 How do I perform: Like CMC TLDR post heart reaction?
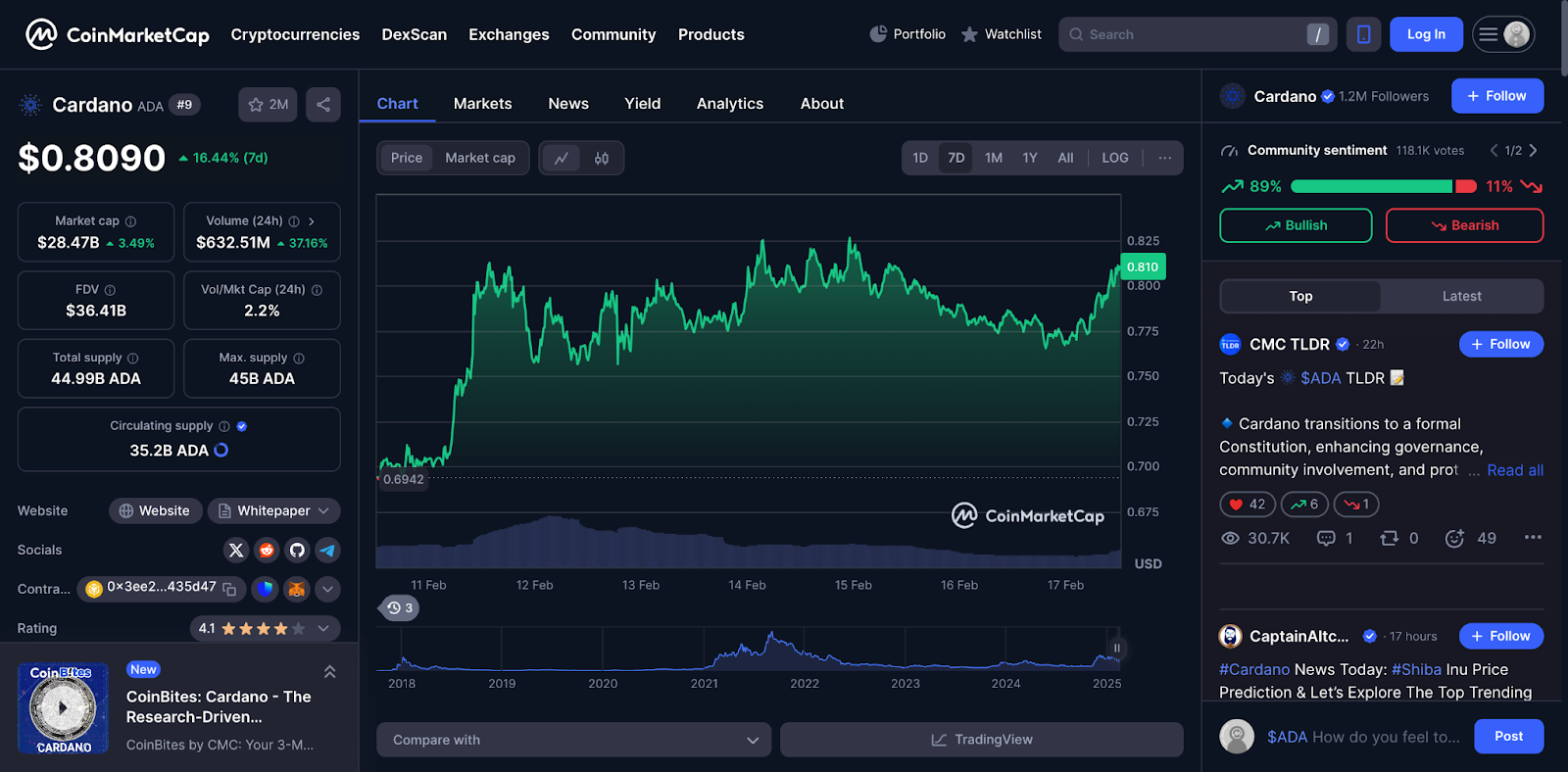pyautogui.click(x=1248, y=505)
